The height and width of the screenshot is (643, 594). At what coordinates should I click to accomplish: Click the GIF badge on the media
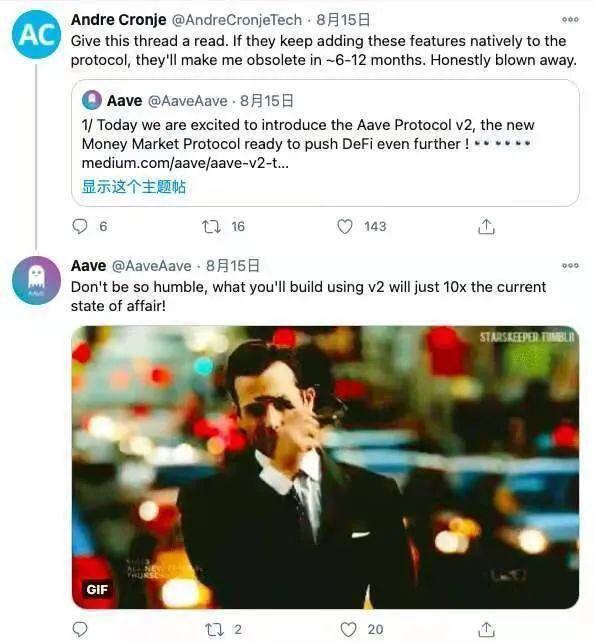pyautogui.click(x=97, y=589)
